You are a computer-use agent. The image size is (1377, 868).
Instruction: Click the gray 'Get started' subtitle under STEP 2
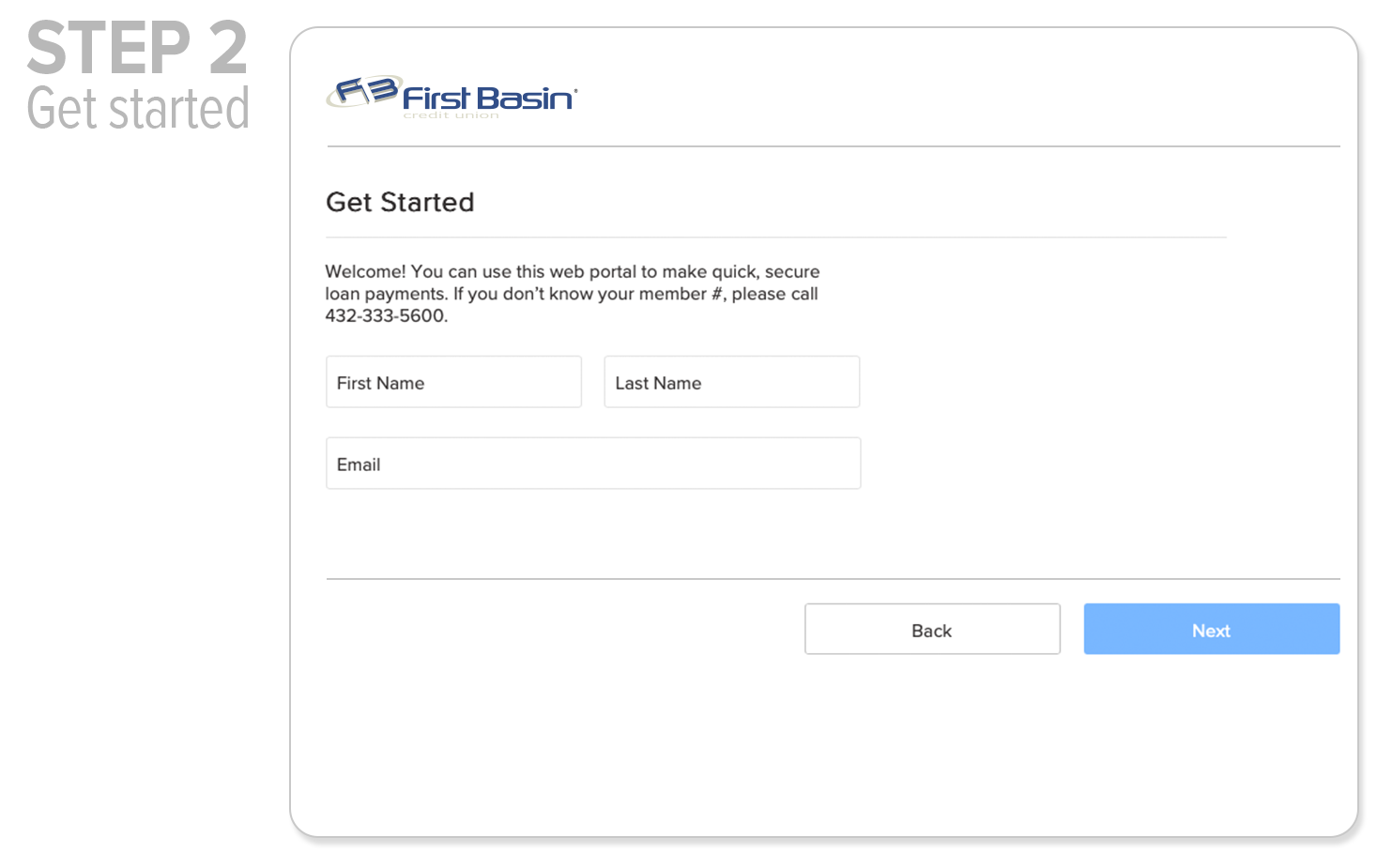click(x=138, y=109)
